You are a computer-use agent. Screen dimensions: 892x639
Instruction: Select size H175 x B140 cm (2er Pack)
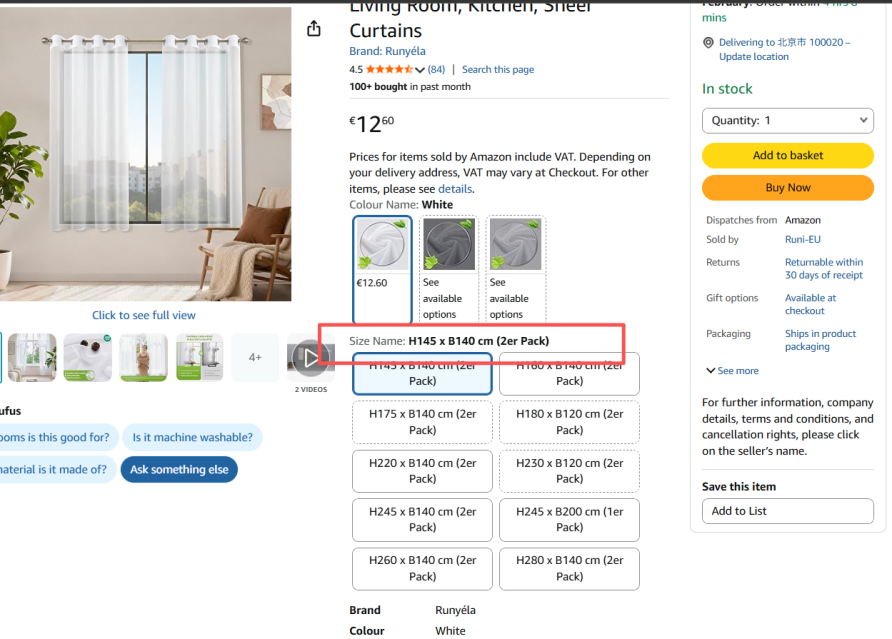422,422
